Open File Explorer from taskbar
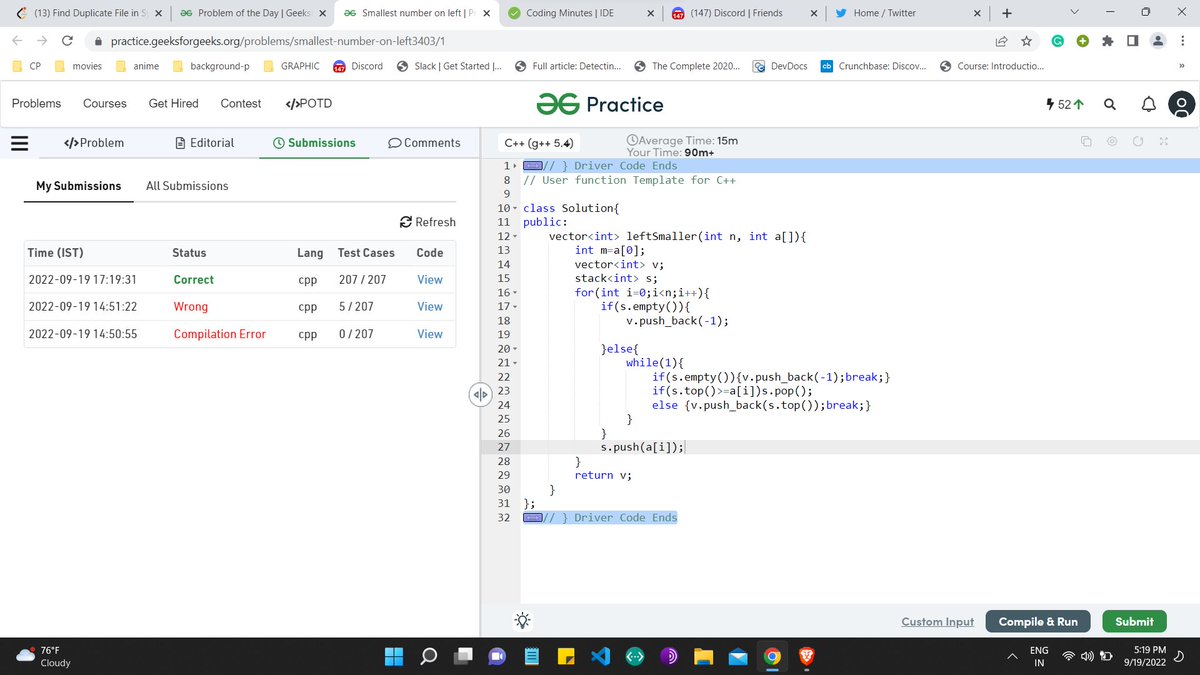 [x=703, y=657]
